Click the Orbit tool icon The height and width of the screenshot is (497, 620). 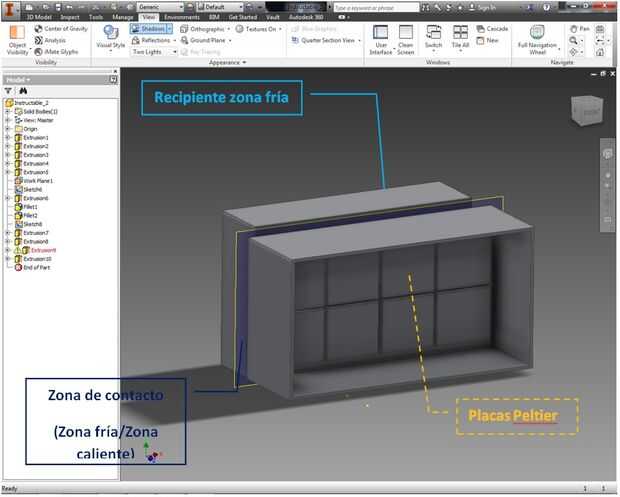click(x=573, y=52)
